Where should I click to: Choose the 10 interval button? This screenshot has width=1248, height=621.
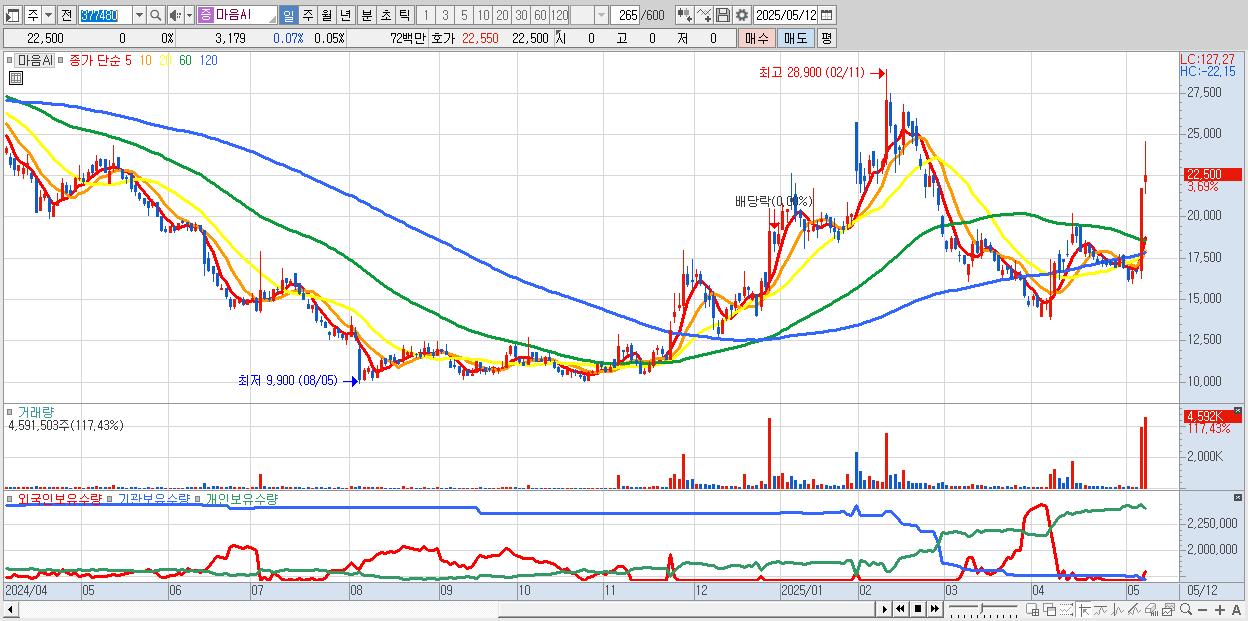pos(483,15)
